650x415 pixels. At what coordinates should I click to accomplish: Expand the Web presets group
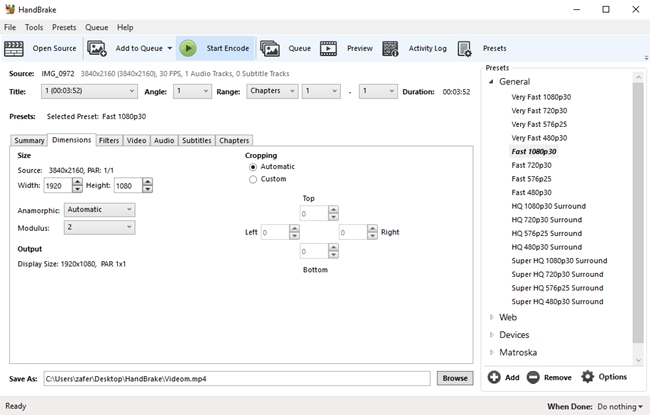[x=492, y=317]
